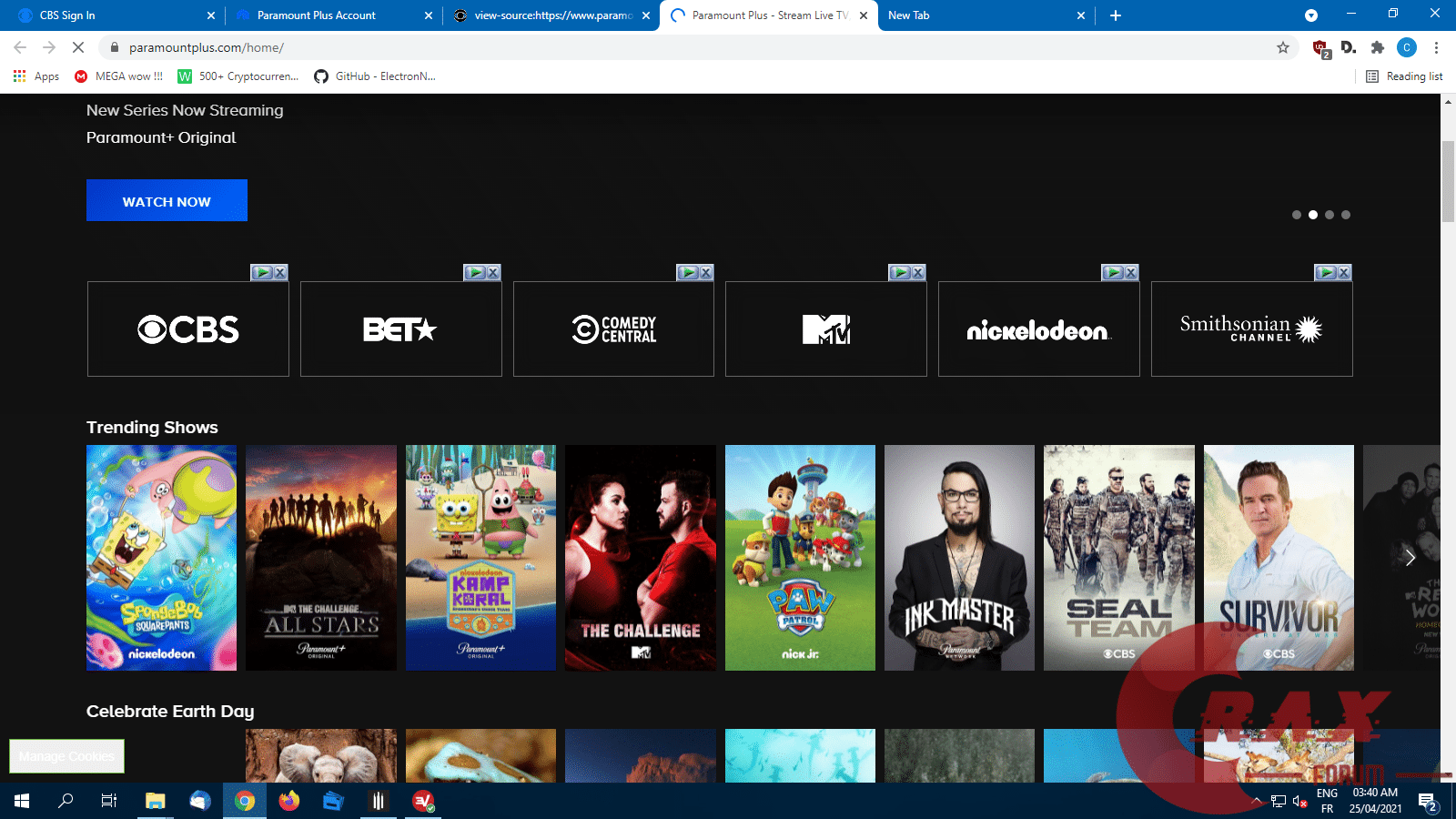Viewport: 1456px width, 819px height.
Task: Click the WATCH NOW button
Action: (167, 200)
